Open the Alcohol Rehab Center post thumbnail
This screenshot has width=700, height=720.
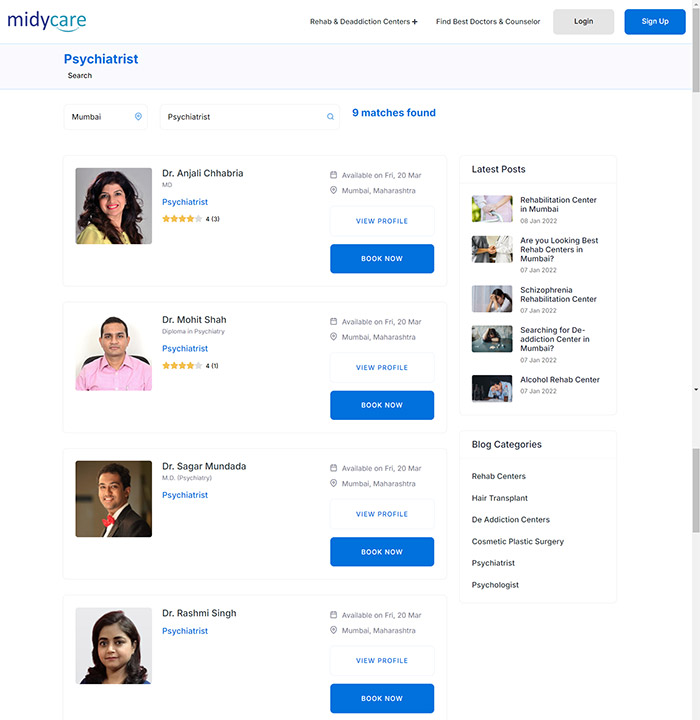pyautogui.click(x=492, y=388)
